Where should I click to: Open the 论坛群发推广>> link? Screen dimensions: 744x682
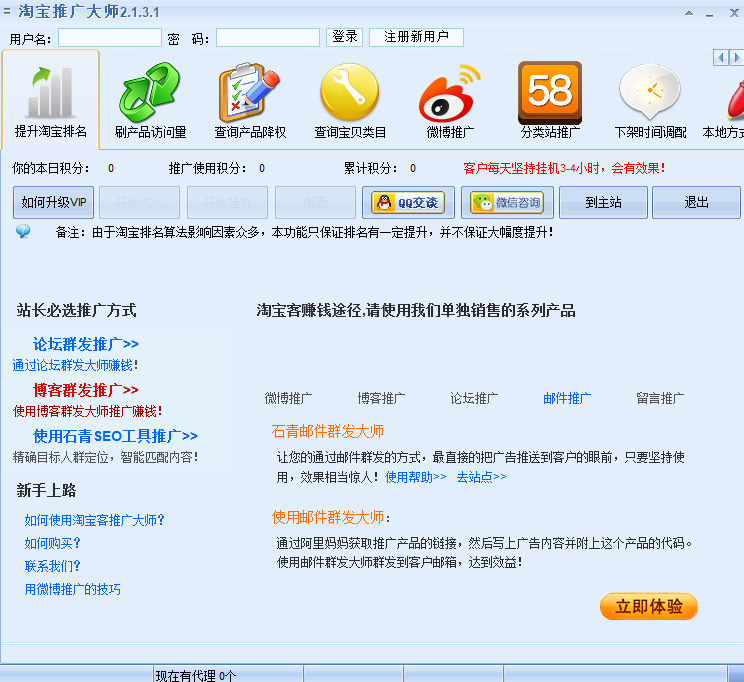(86, 344)
